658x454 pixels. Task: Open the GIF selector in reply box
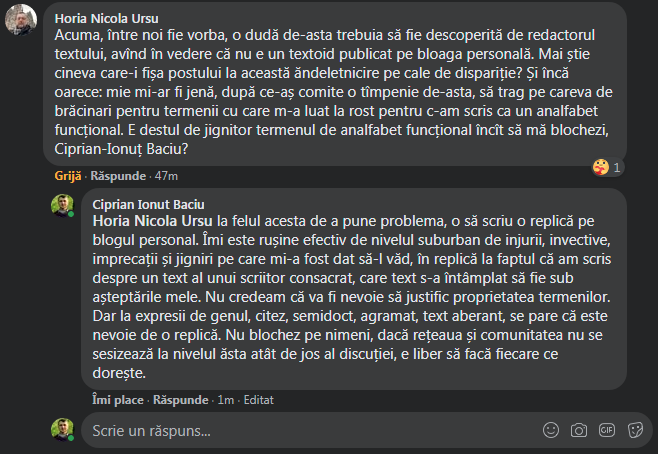[606, 430]
